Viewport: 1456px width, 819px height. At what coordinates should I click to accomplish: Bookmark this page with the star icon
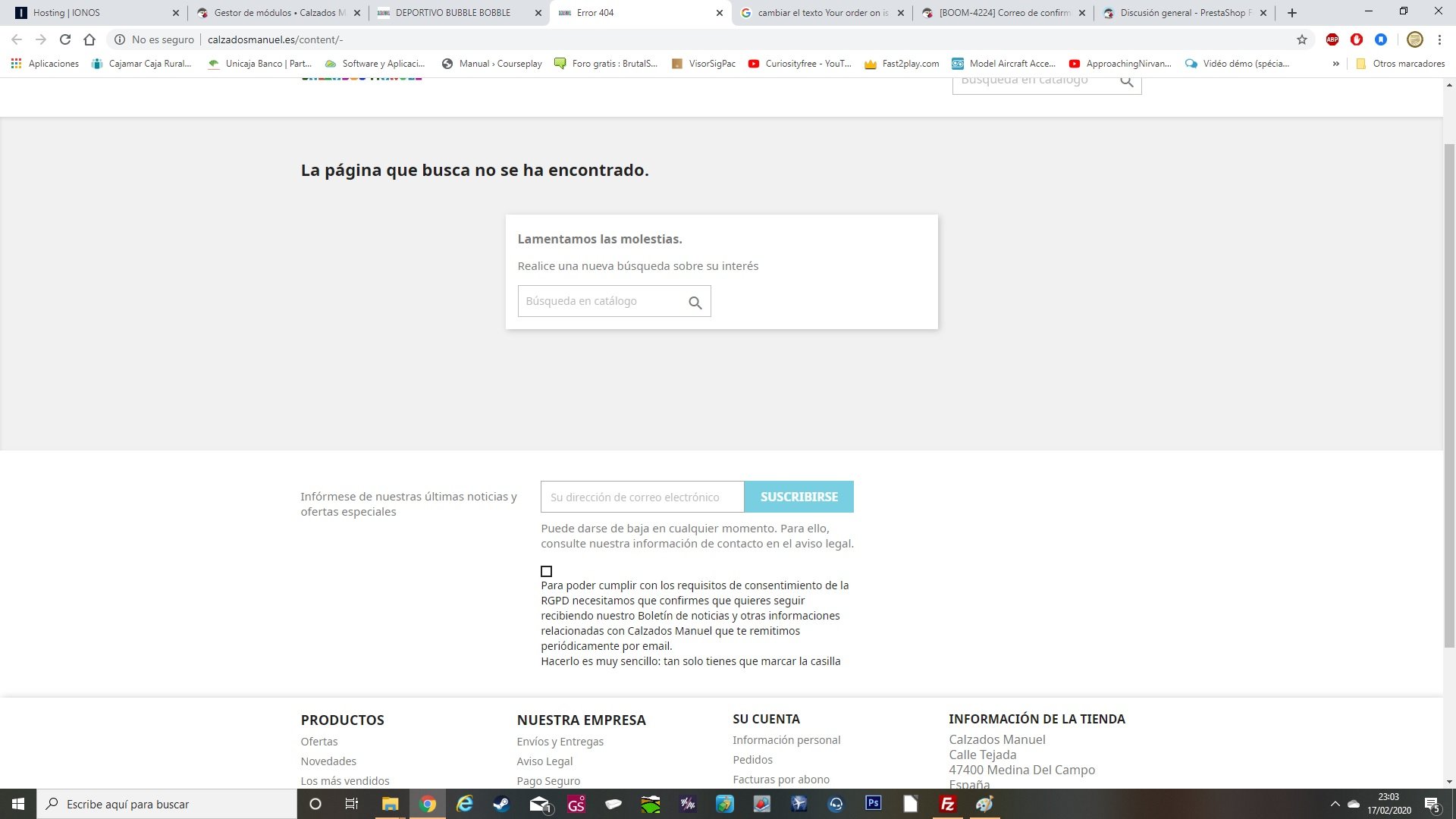1302,39
